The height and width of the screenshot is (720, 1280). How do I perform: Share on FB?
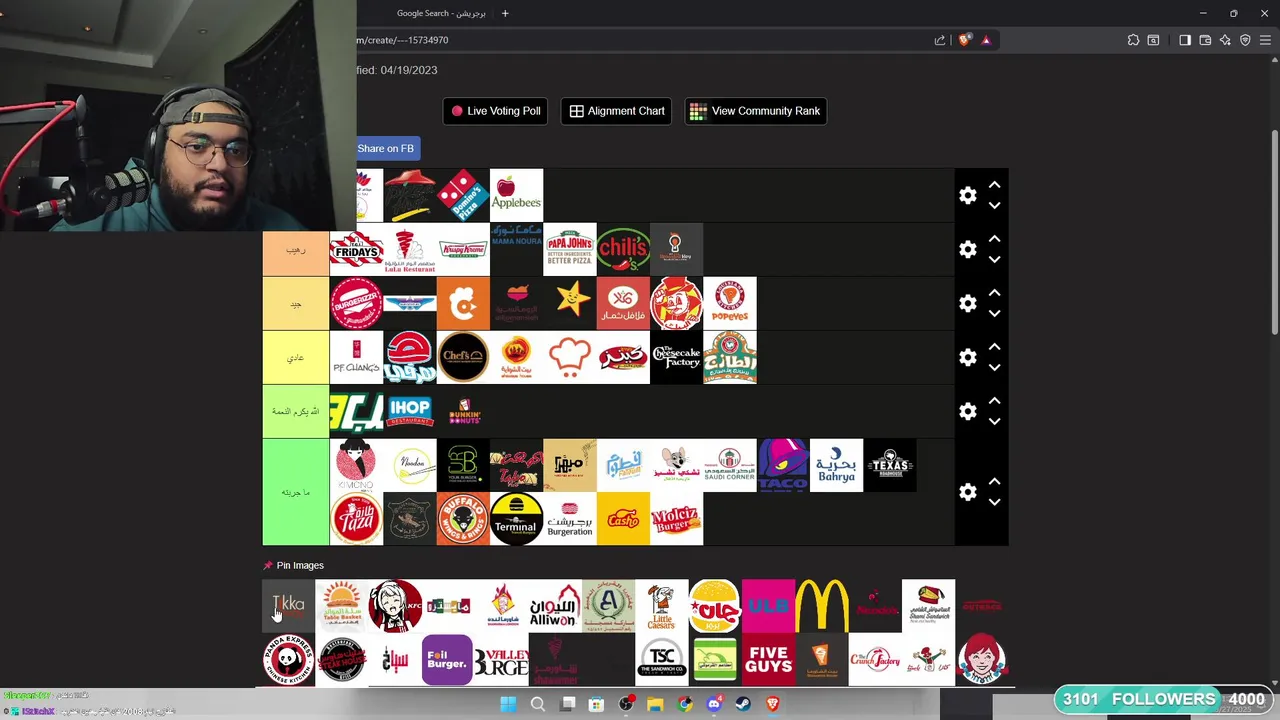[386, 148]
